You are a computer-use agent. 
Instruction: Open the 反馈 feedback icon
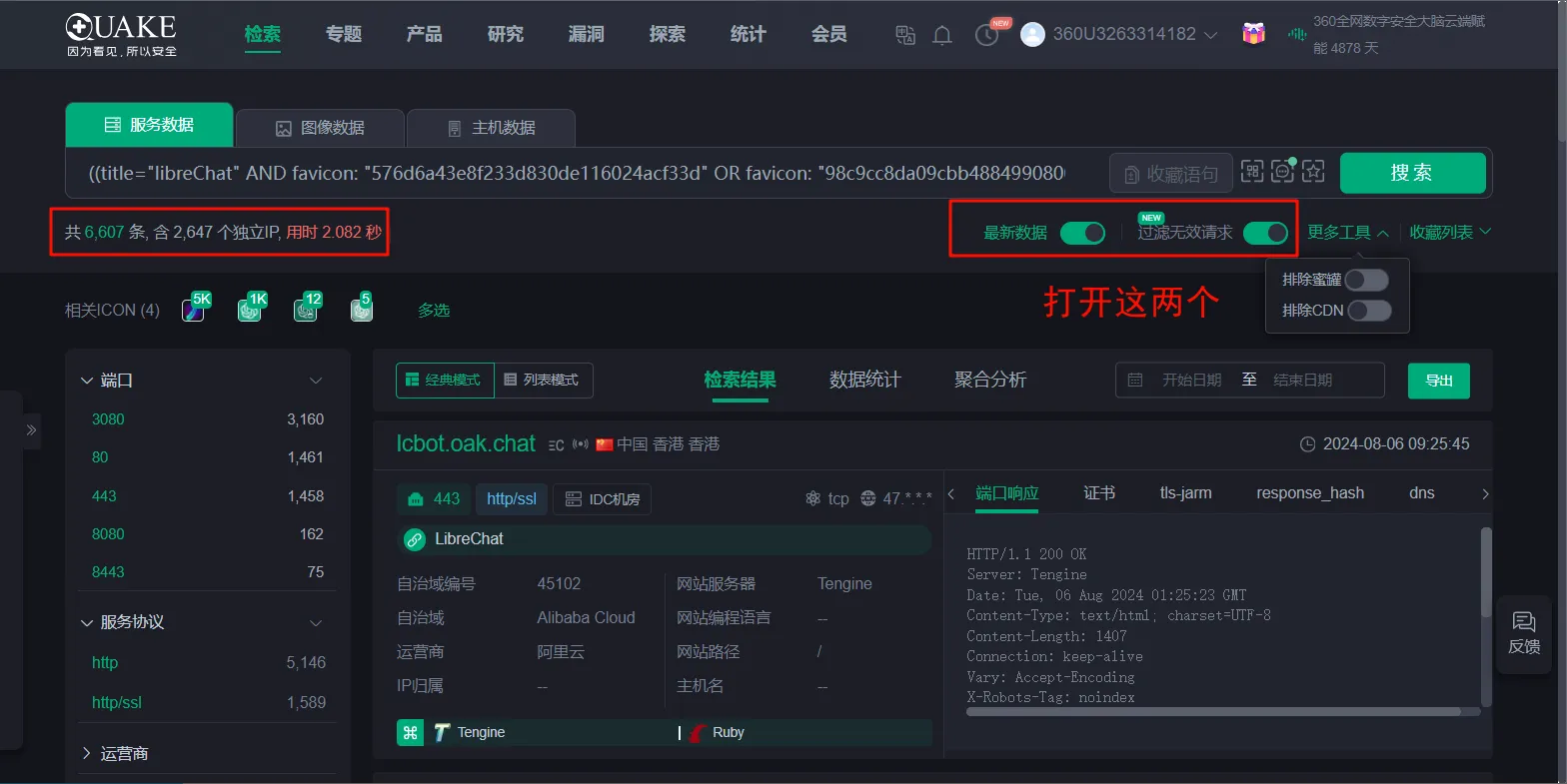pyautogui.click(x=1524, y=633)
